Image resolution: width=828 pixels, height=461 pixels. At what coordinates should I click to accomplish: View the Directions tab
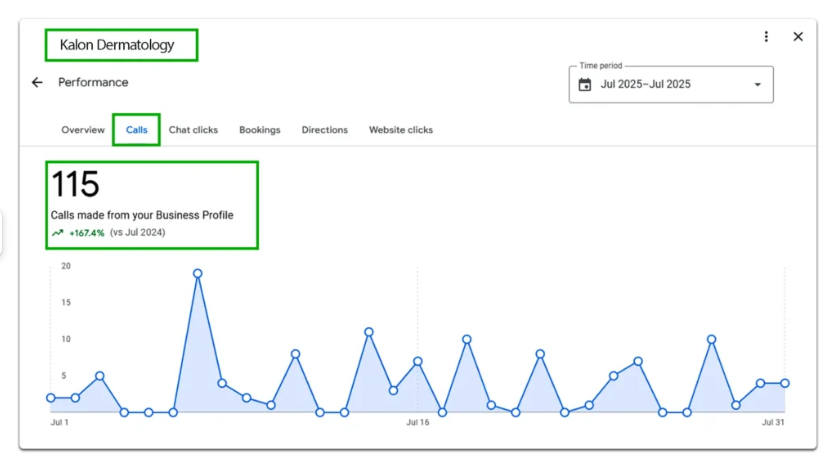coord(325,130)
